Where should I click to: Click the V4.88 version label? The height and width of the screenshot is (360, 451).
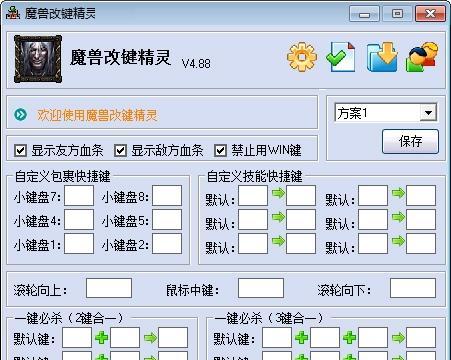(x=196, y=64)
